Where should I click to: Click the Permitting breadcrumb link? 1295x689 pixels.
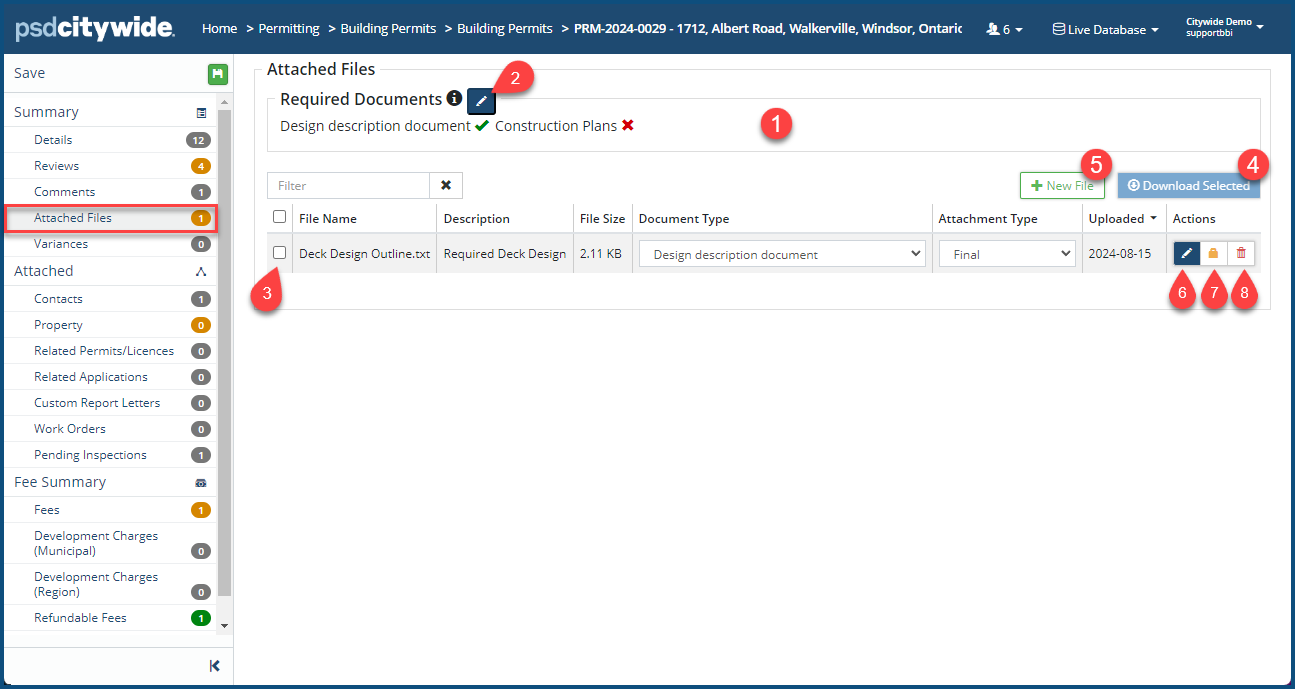[289, 29]
